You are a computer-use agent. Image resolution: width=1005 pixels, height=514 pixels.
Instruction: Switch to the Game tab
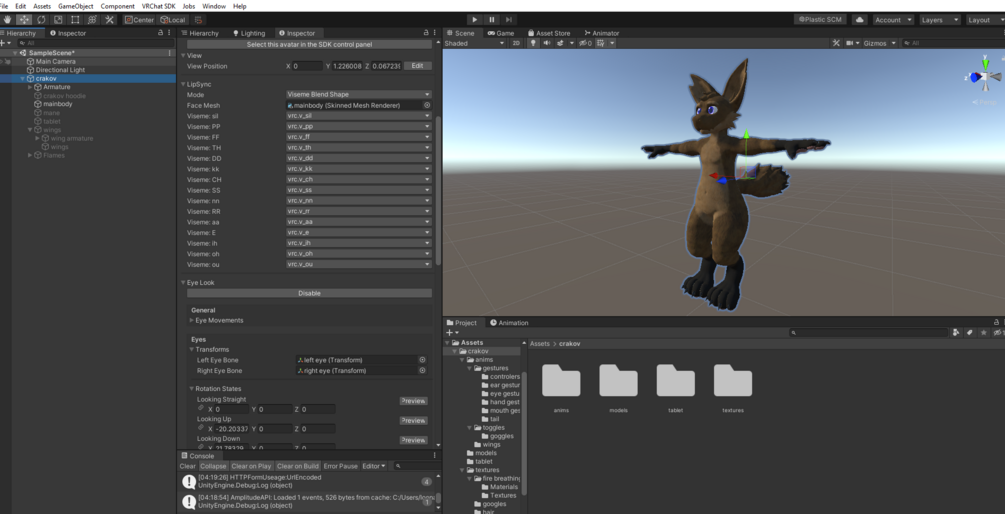point(501,33)
